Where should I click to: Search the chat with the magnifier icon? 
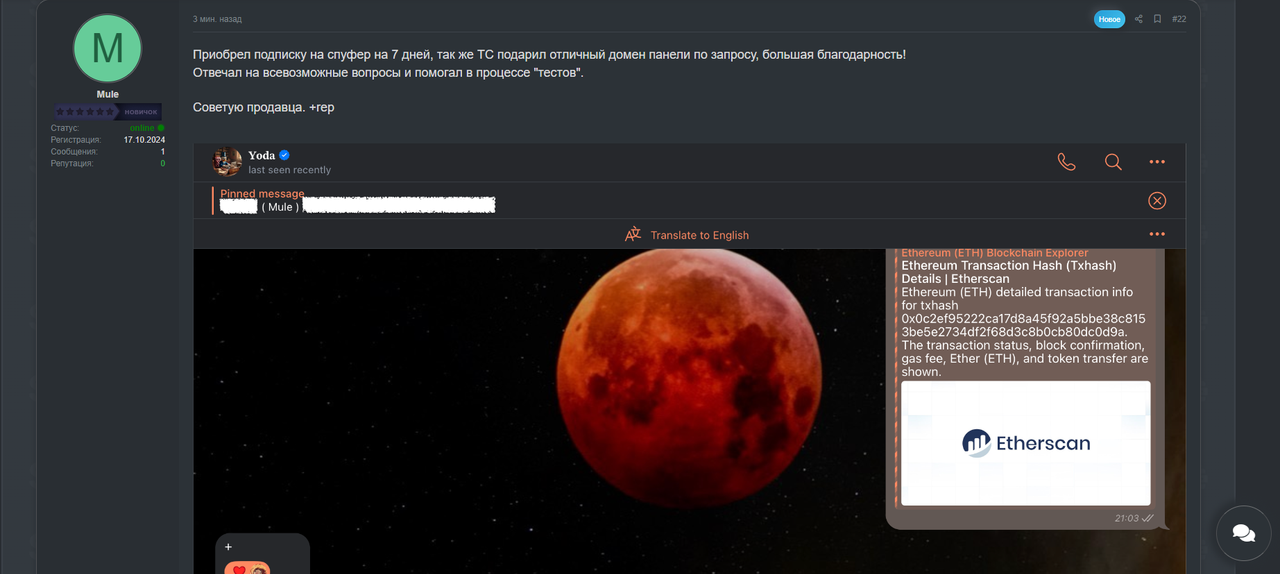(x=1113, y=162)
